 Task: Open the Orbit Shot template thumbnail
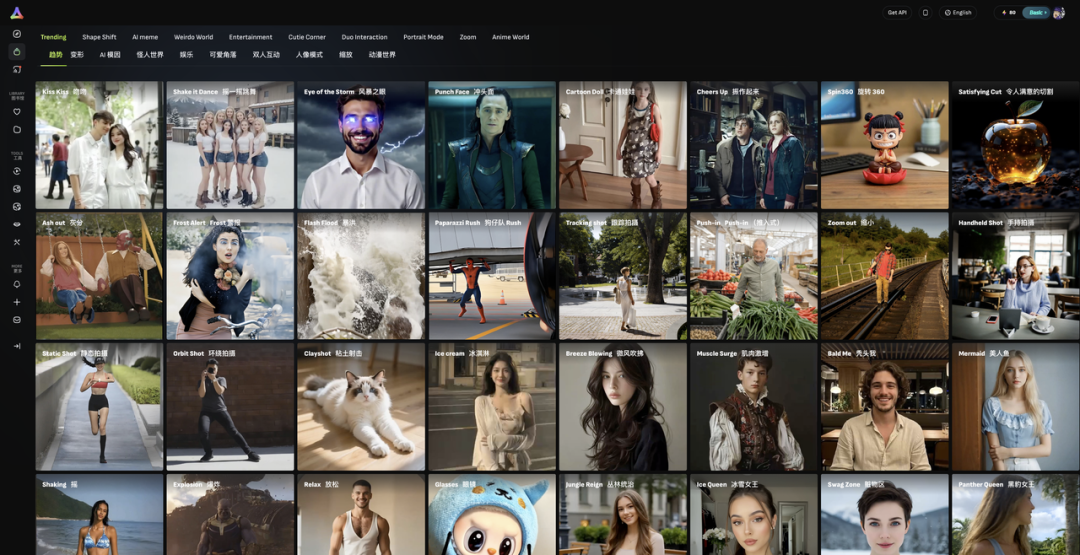[x=230, y=407]
